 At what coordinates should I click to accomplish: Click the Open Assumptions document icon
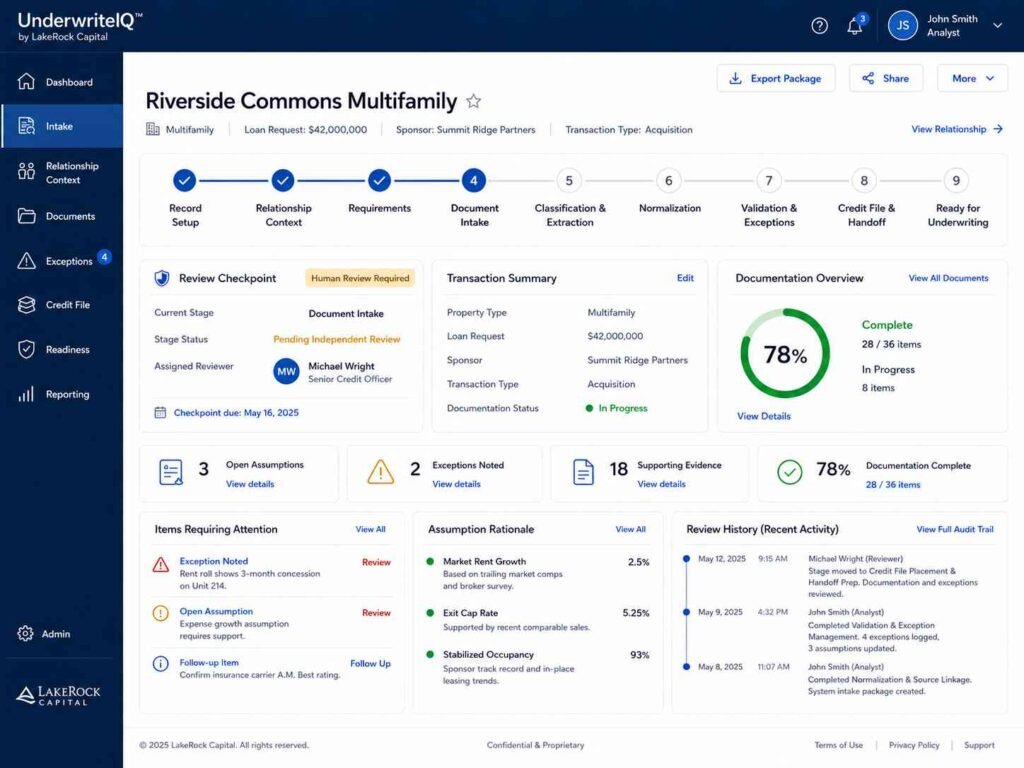pos(171,472)
